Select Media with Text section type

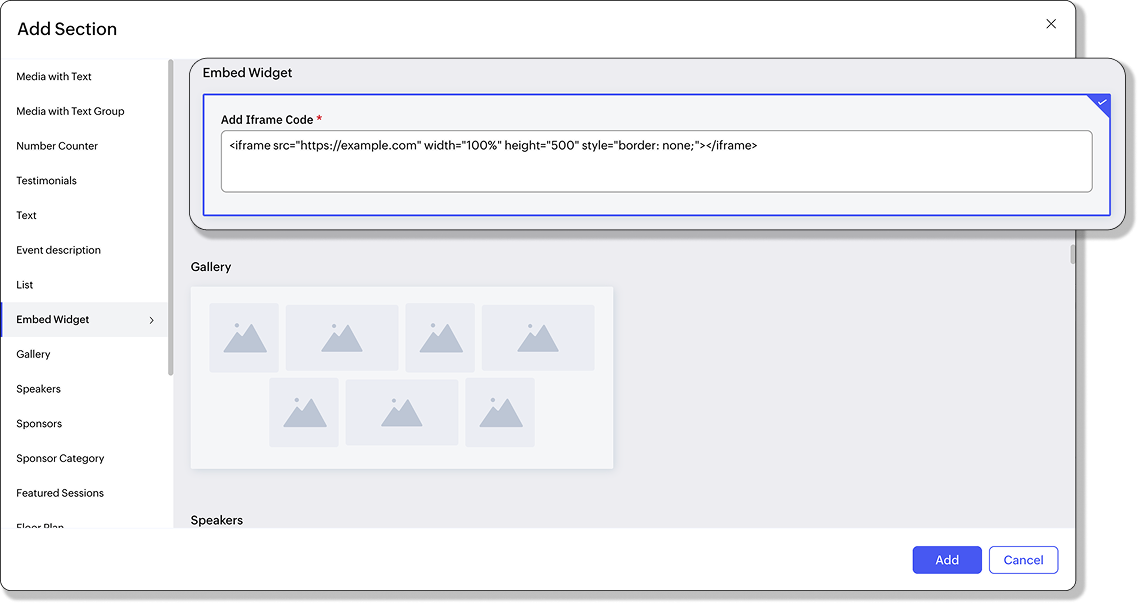(54, 76)
